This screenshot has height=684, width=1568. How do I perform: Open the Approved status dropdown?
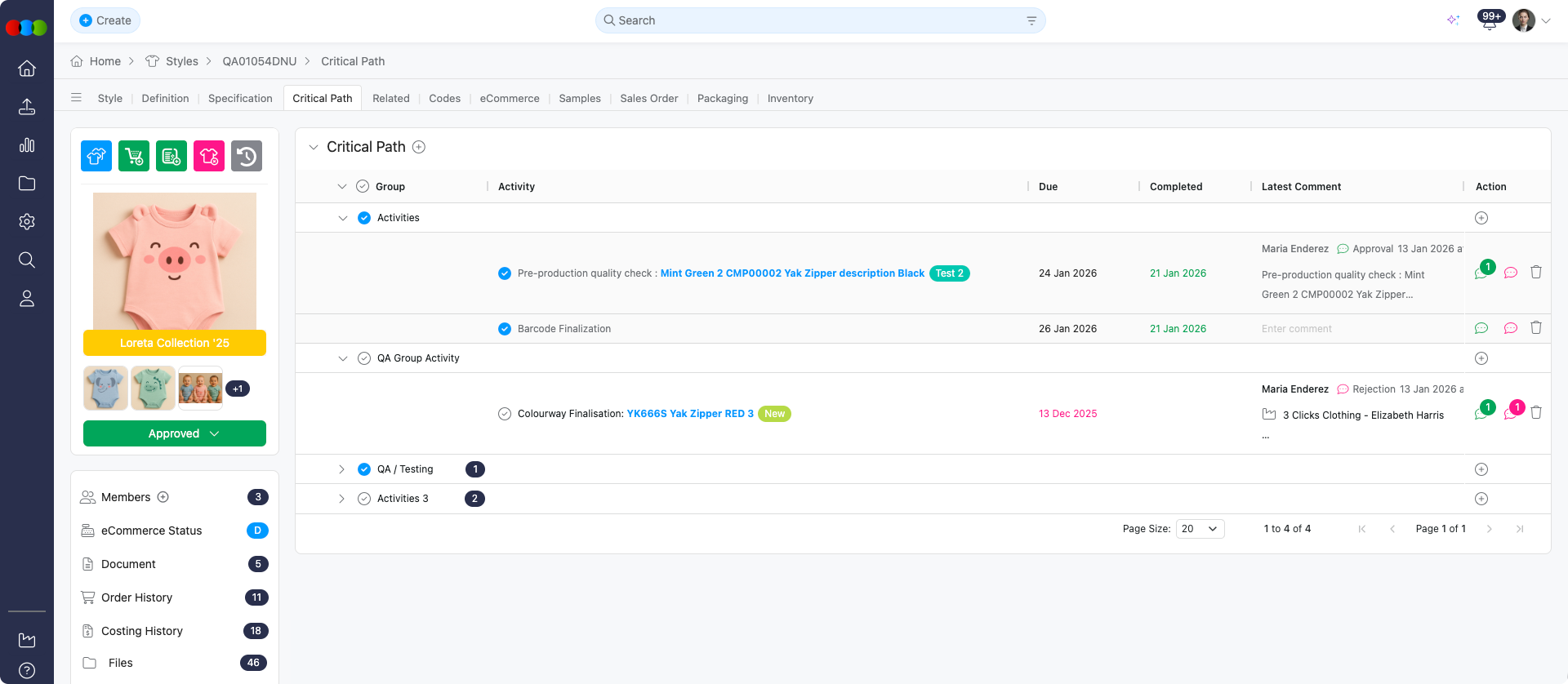click(x=175, y=433)
